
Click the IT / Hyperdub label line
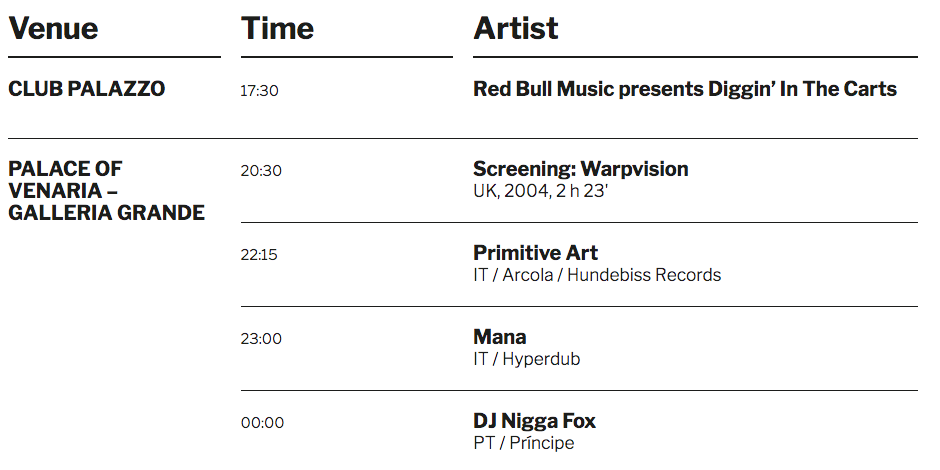(x=527, y=358)
